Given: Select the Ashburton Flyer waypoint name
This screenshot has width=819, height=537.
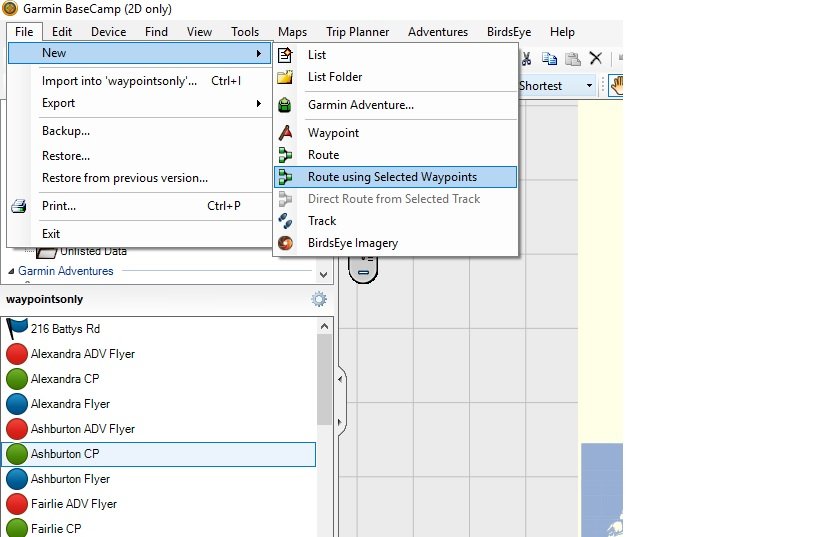Looking at the screenshot, I should pos(71,479).
